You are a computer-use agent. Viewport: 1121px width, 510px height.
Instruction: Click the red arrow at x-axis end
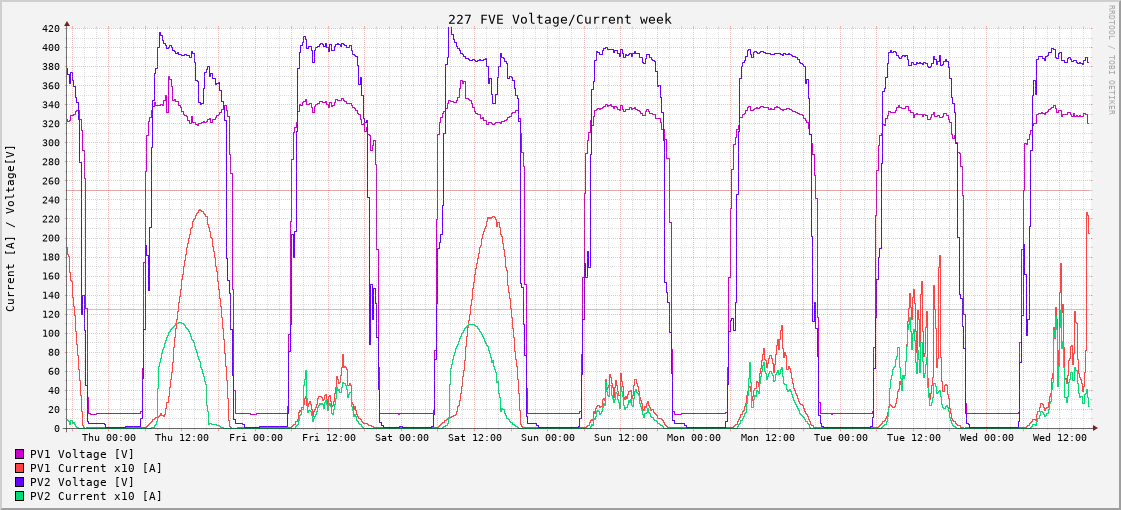1095,428
